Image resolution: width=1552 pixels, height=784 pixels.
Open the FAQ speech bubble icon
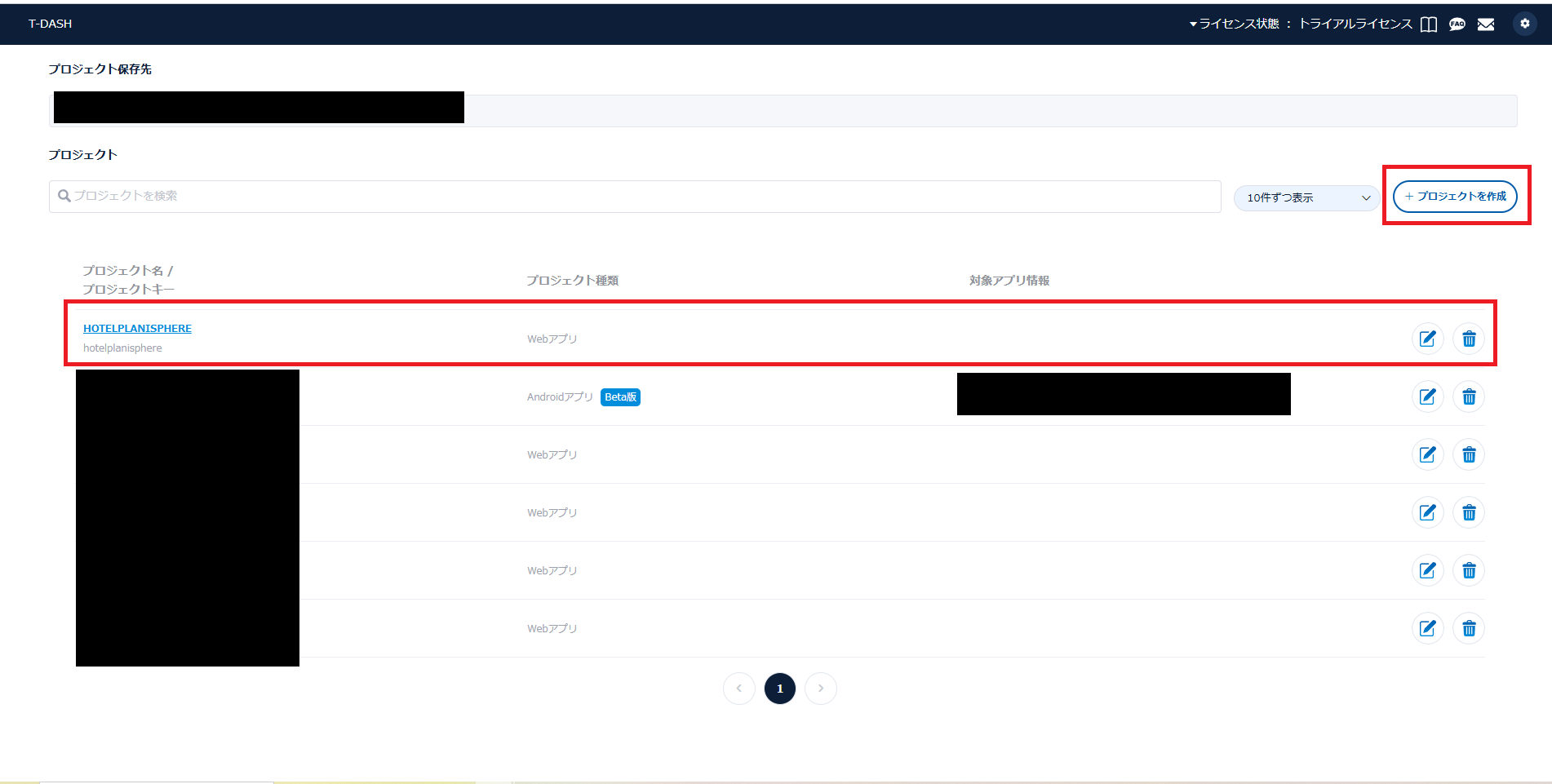1457,24
